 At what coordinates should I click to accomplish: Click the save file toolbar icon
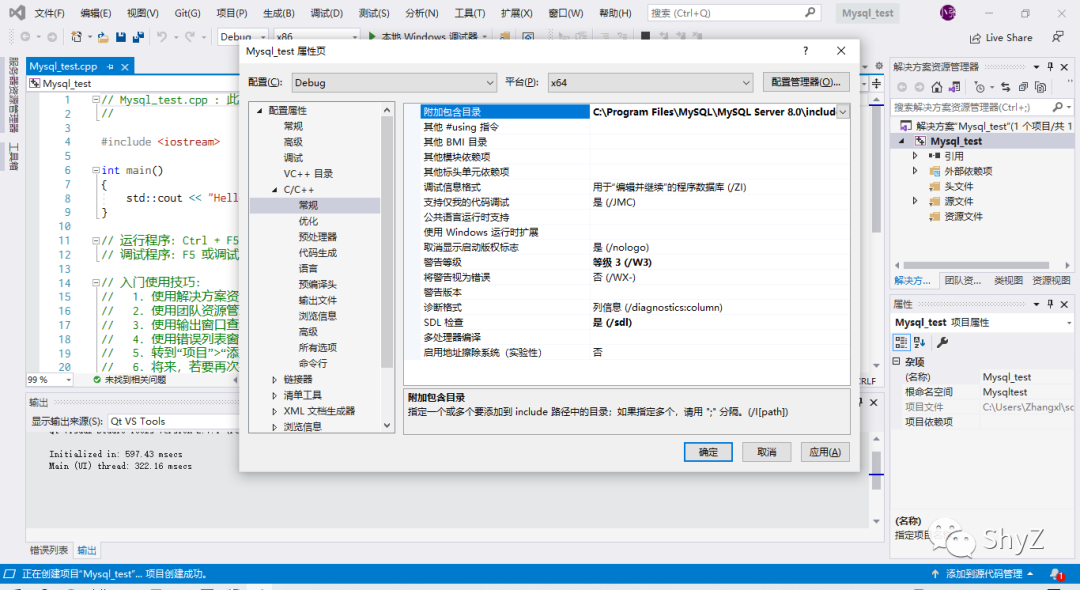pyautogui.click(x=121, y=37)
